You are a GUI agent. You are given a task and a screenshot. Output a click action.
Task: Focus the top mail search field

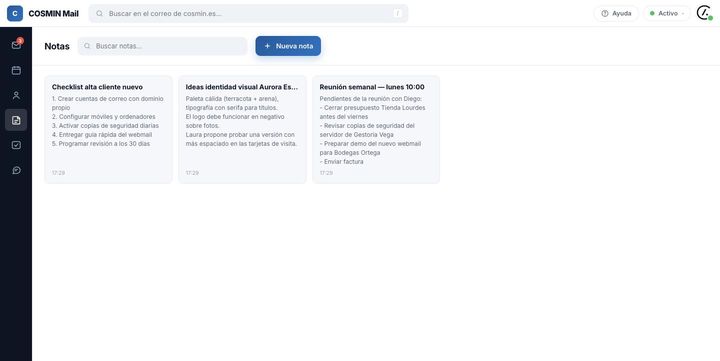point(248,13)
